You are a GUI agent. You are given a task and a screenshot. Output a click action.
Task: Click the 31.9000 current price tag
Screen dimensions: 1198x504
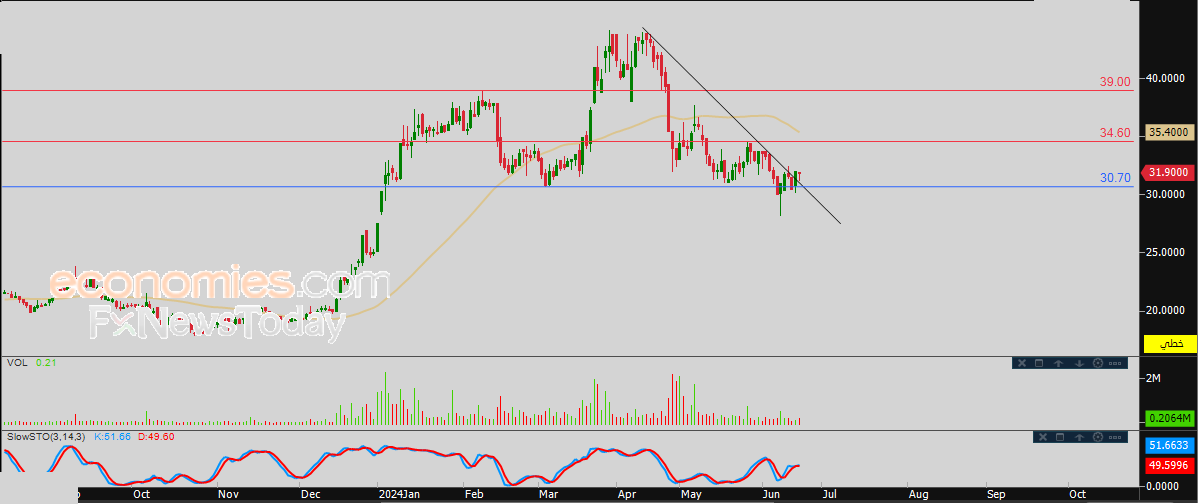(x=1167, y=173)
